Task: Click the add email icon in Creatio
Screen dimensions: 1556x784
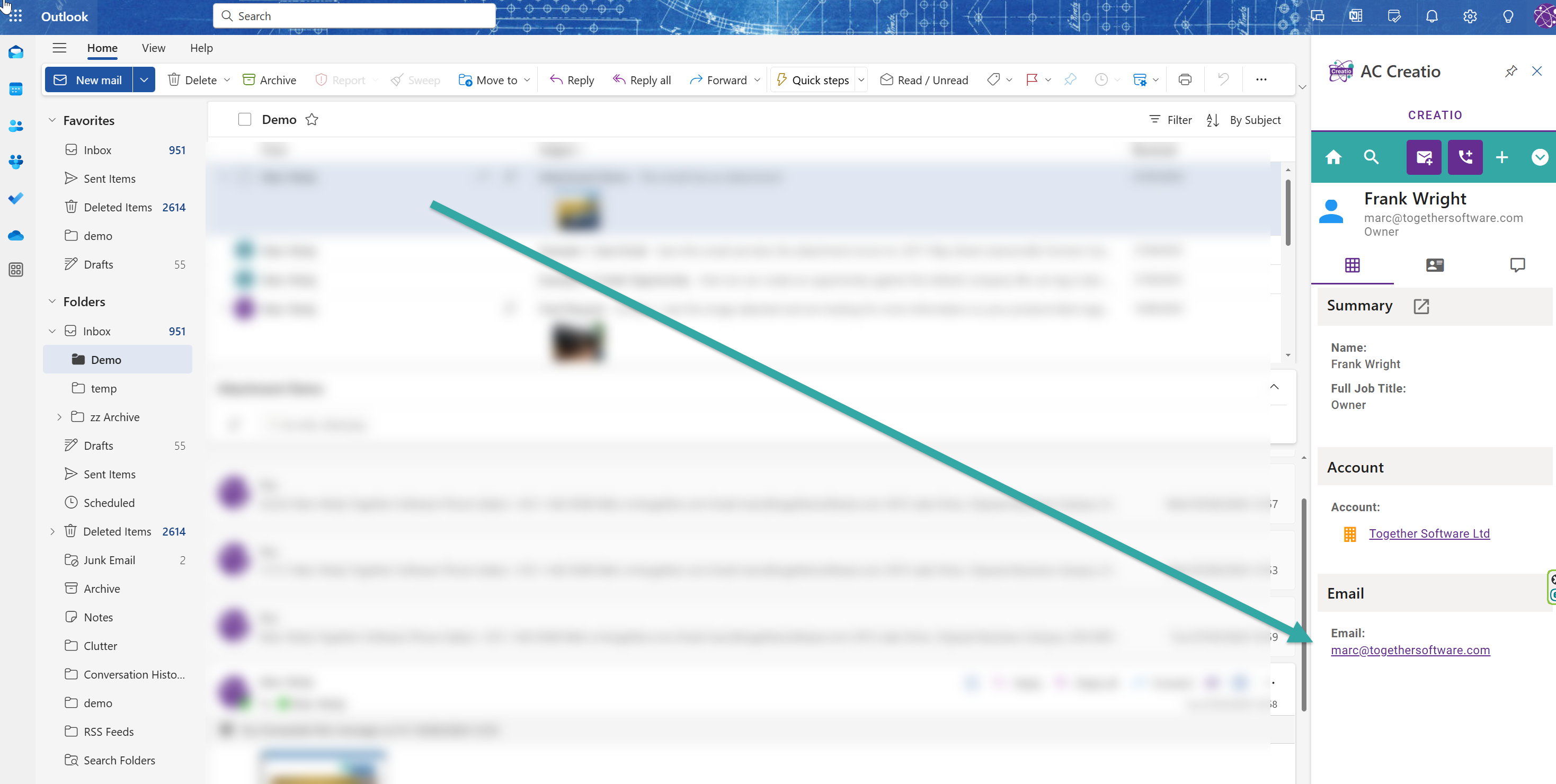Action: point(1424,157)
